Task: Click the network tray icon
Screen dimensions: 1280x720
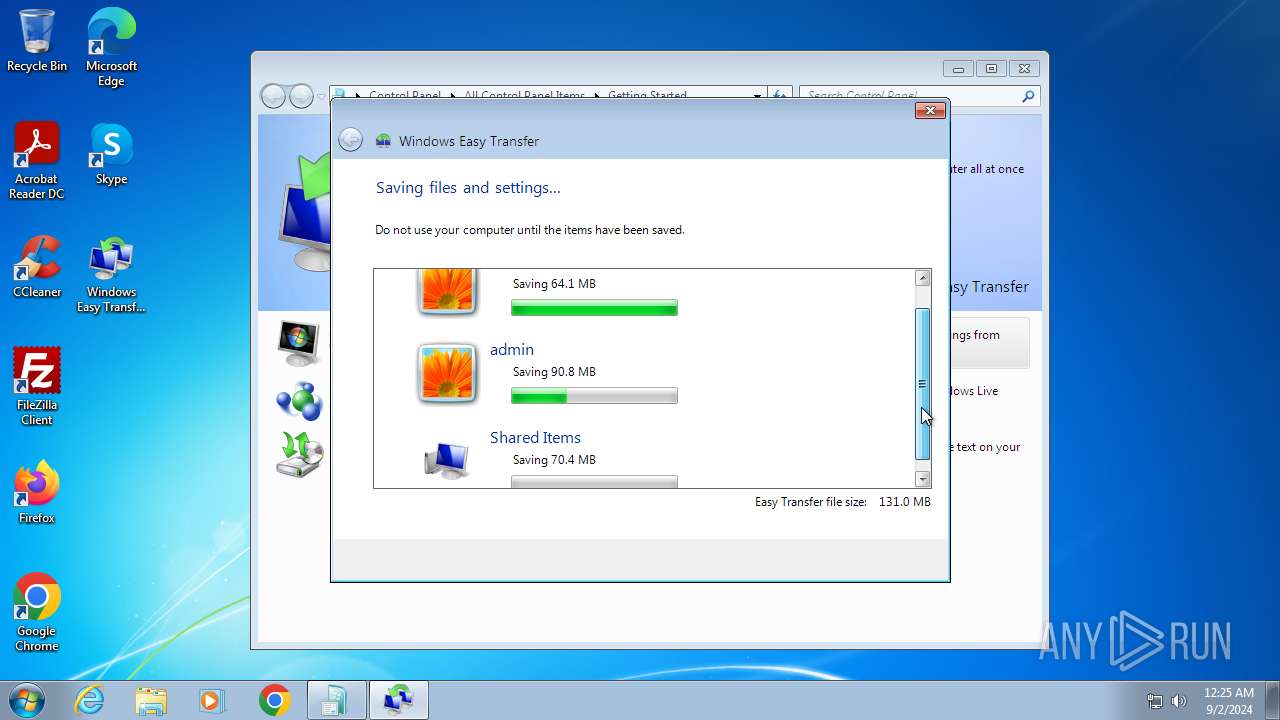Action: pos(1155,700)
